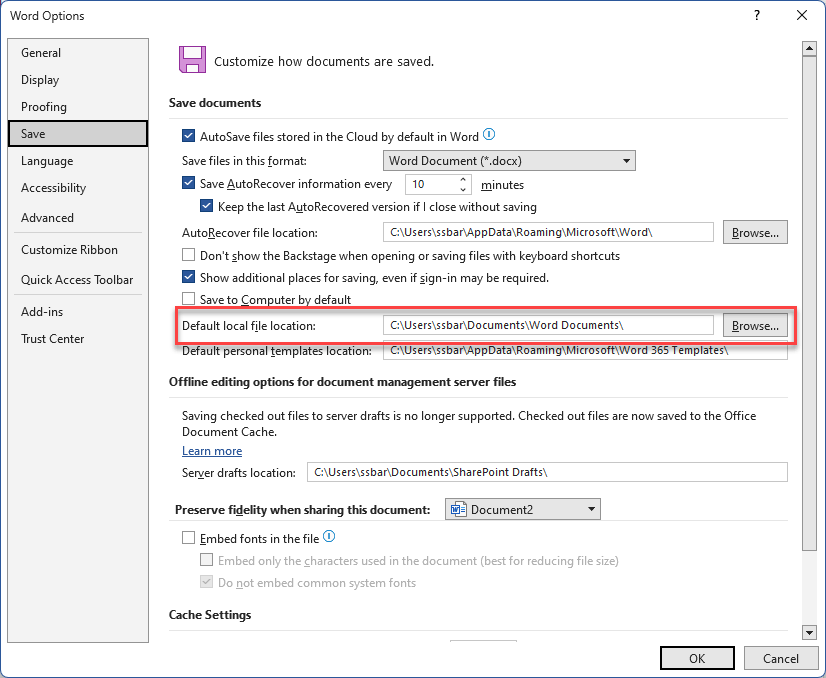
Task: Click Browse for AutoRecover file location
Action: 755,232
